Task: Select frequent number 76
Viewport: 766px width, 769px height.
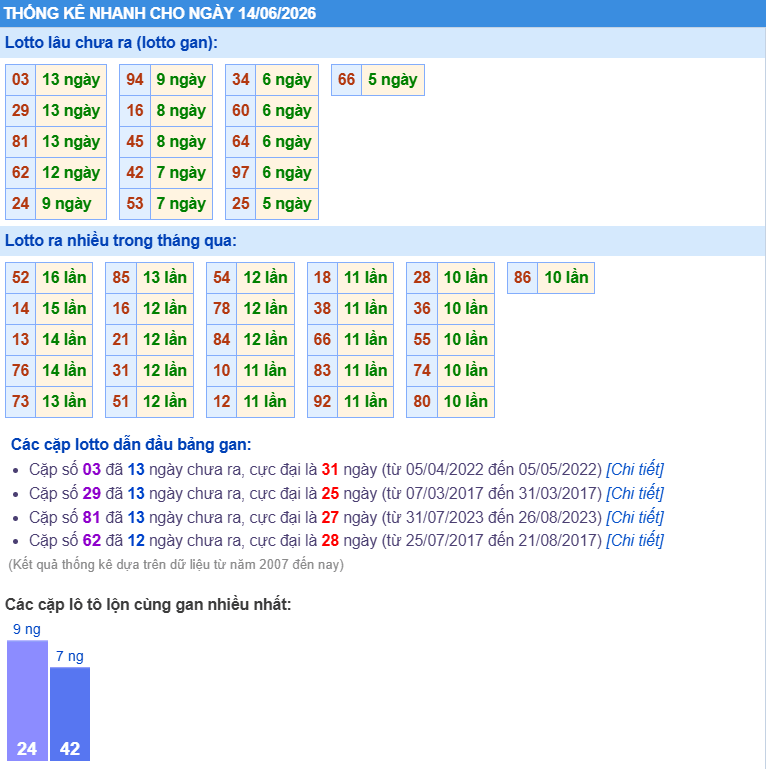Action: 21,370
